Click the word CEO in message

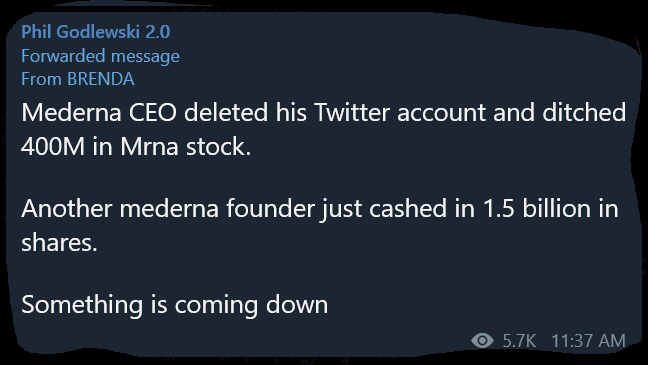[x=153, y=112]
